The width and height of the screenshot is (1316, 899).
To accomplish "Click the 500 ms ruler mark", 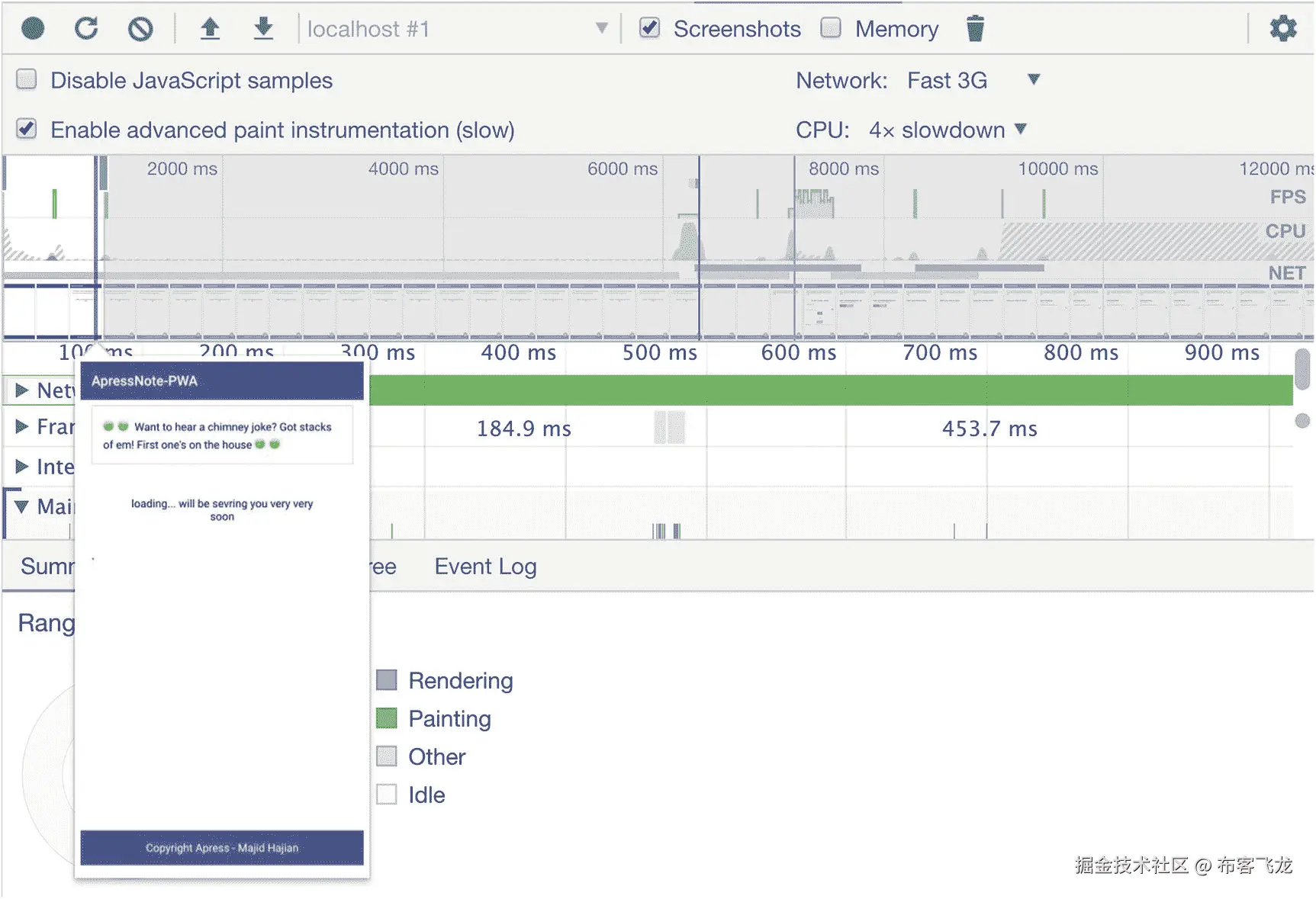I will [x=660, y=352].
